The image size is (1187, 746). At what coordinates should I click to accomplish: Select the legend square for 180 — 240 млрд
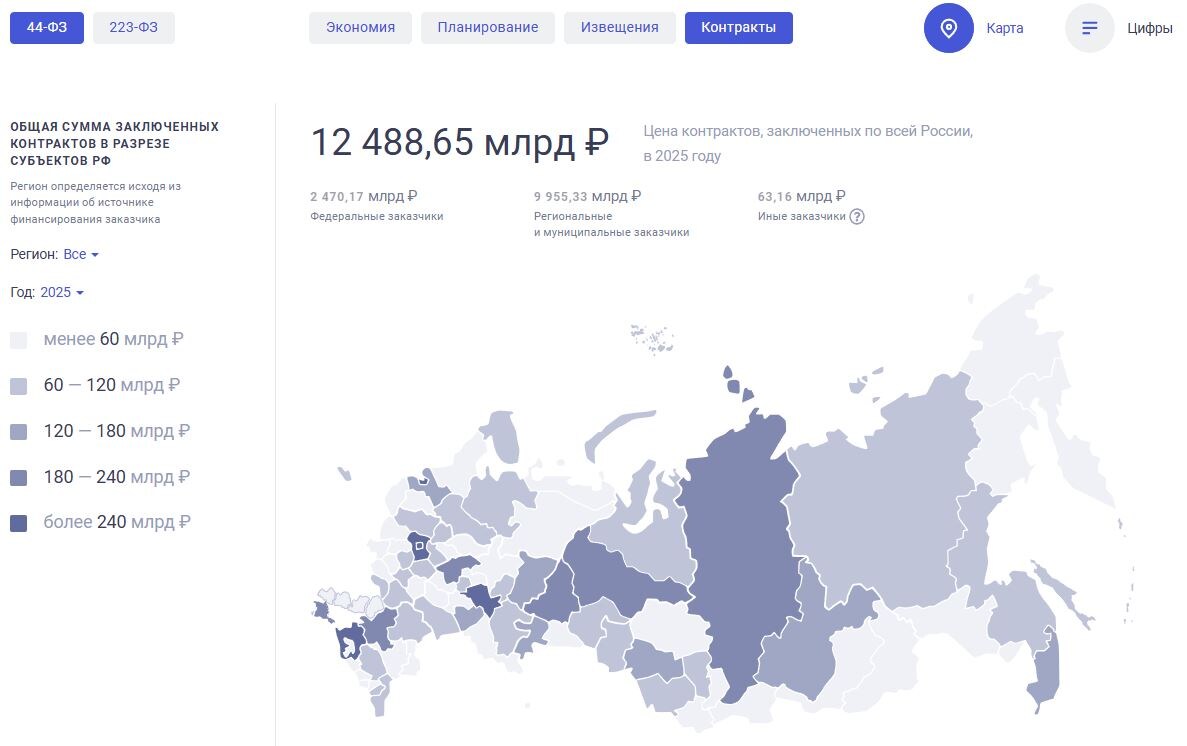point(20,477)
